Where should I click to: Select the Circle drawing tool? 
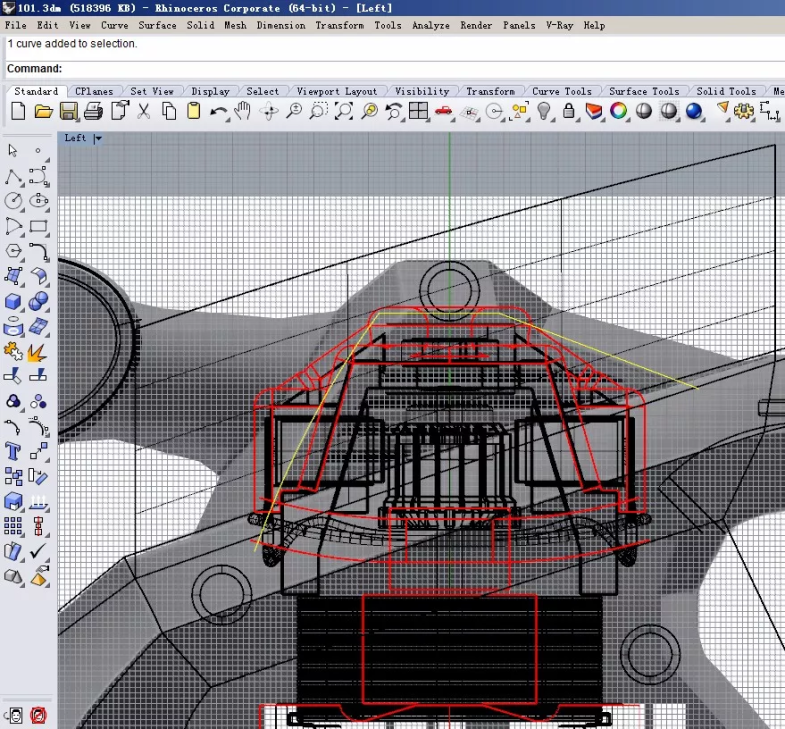tap(14, 202)
